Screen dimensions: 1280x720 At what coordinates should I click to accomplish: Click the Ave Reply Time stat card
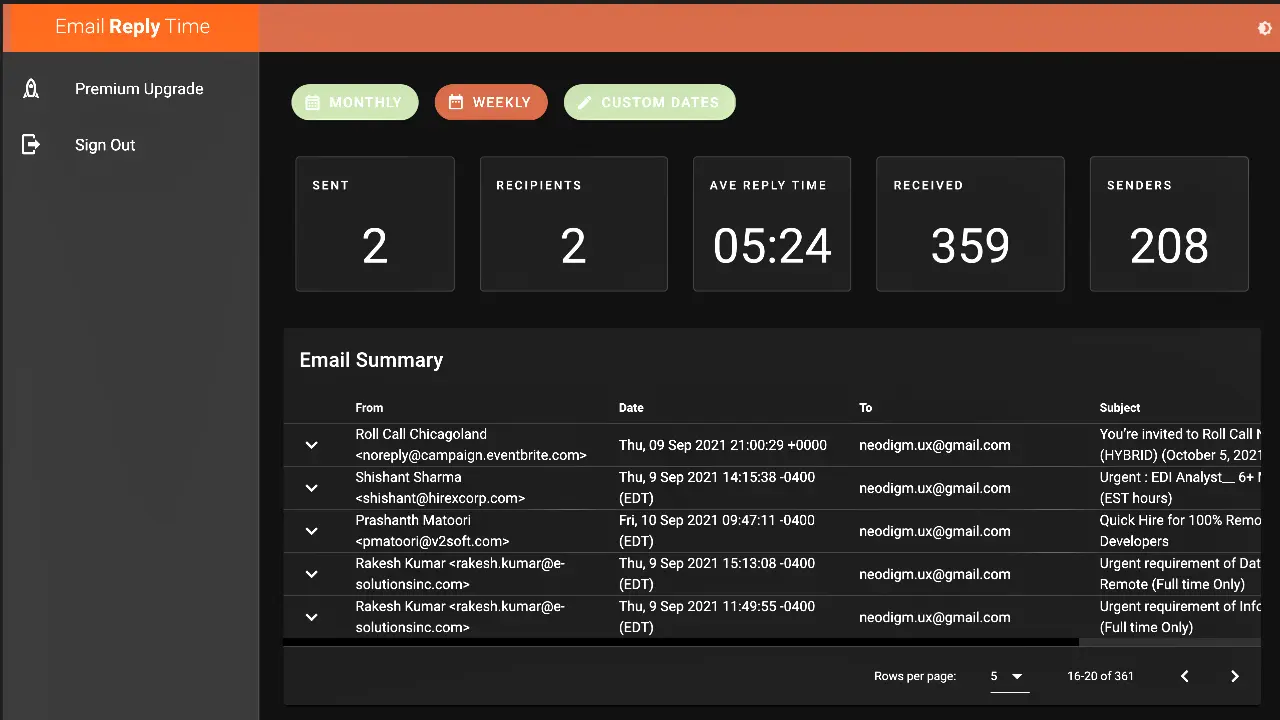pos(771,224)
